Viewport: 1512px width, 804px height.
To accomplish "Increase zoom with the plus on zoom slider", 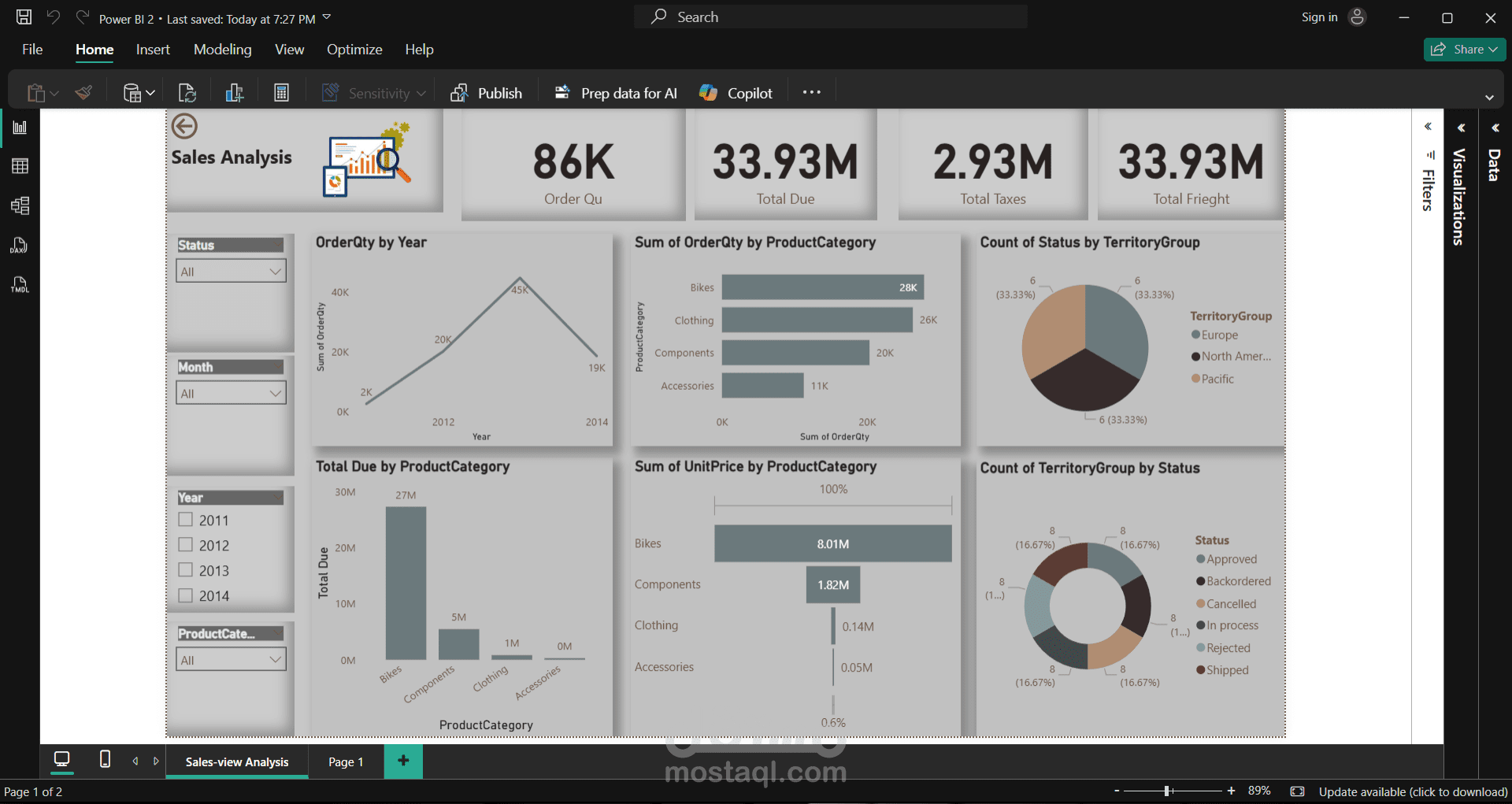I will [x=1232, y=791].
